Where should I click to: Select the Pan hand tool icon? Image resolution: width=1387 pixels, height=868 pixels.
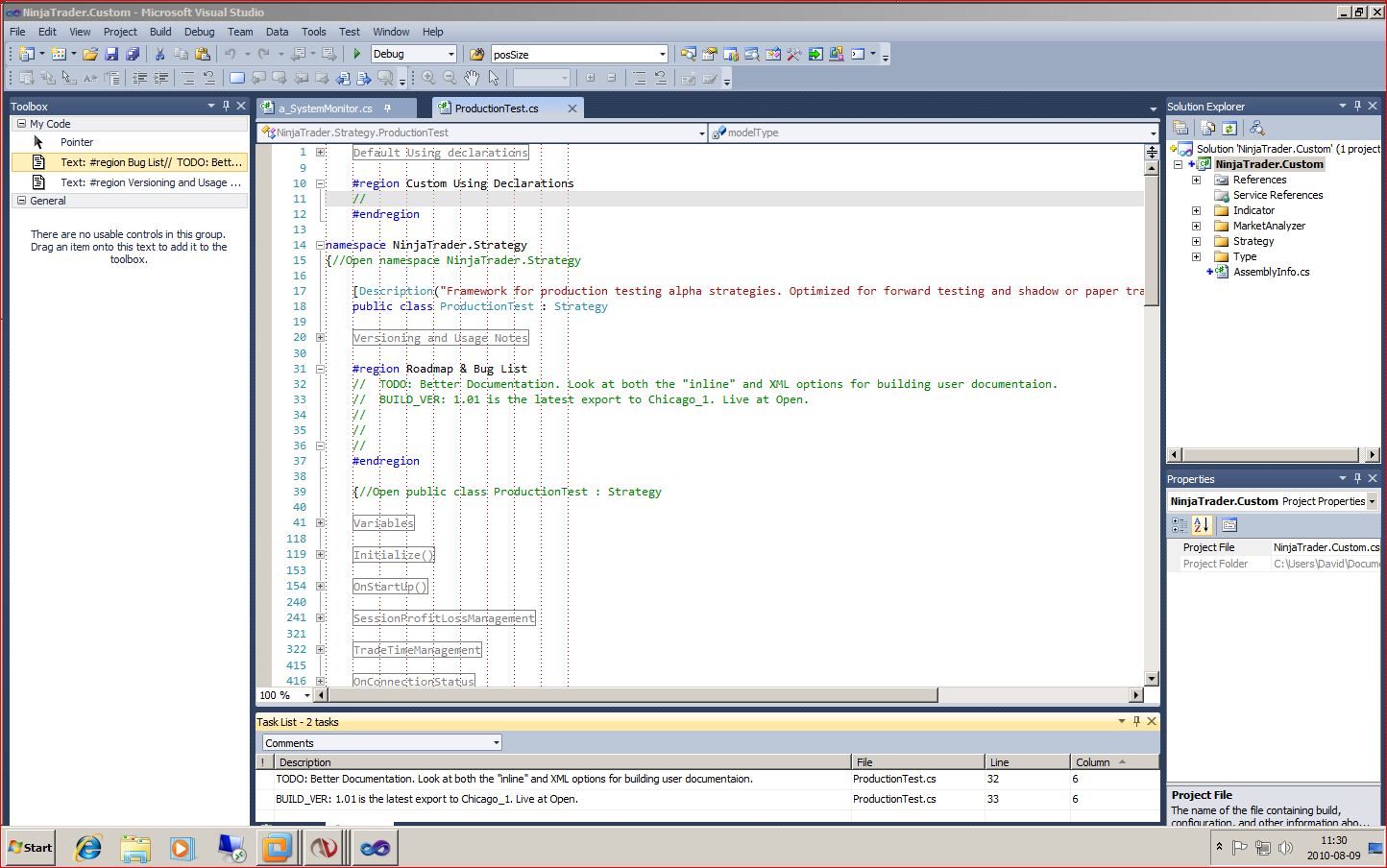click(x=472, y=78)
